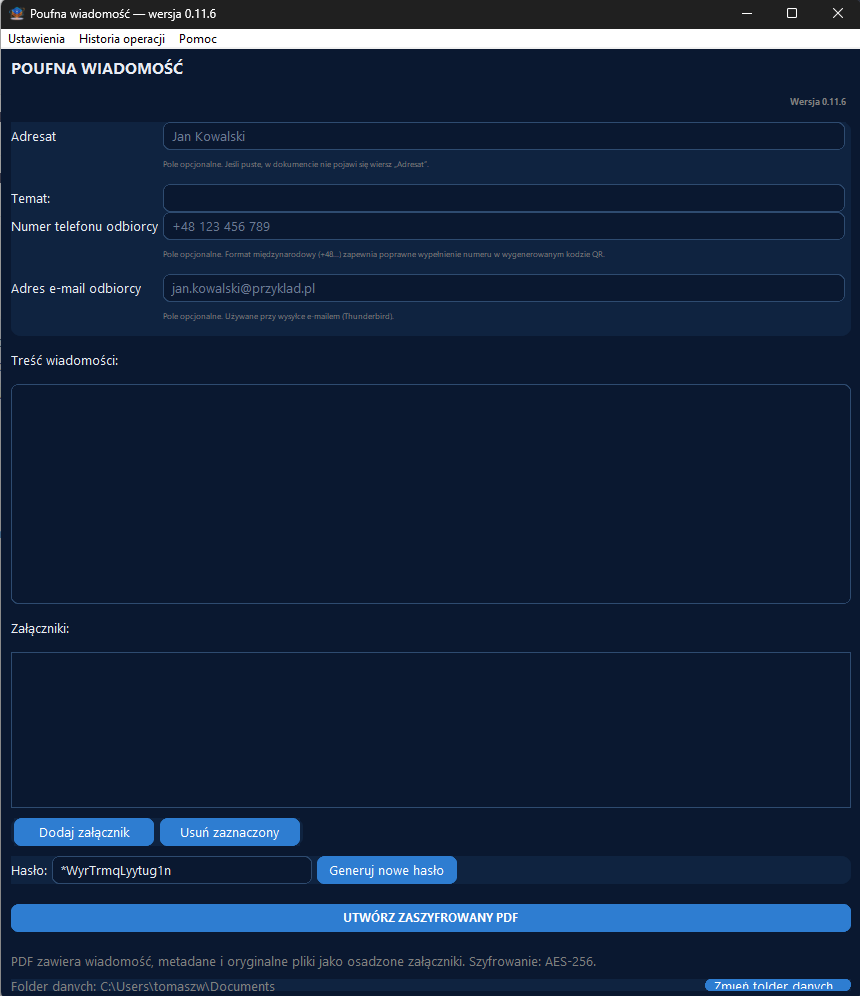This screenshot has height=996, width=860.
Task: Select the Numer telefonu odbiorcy field
Action: pos(504,226)
